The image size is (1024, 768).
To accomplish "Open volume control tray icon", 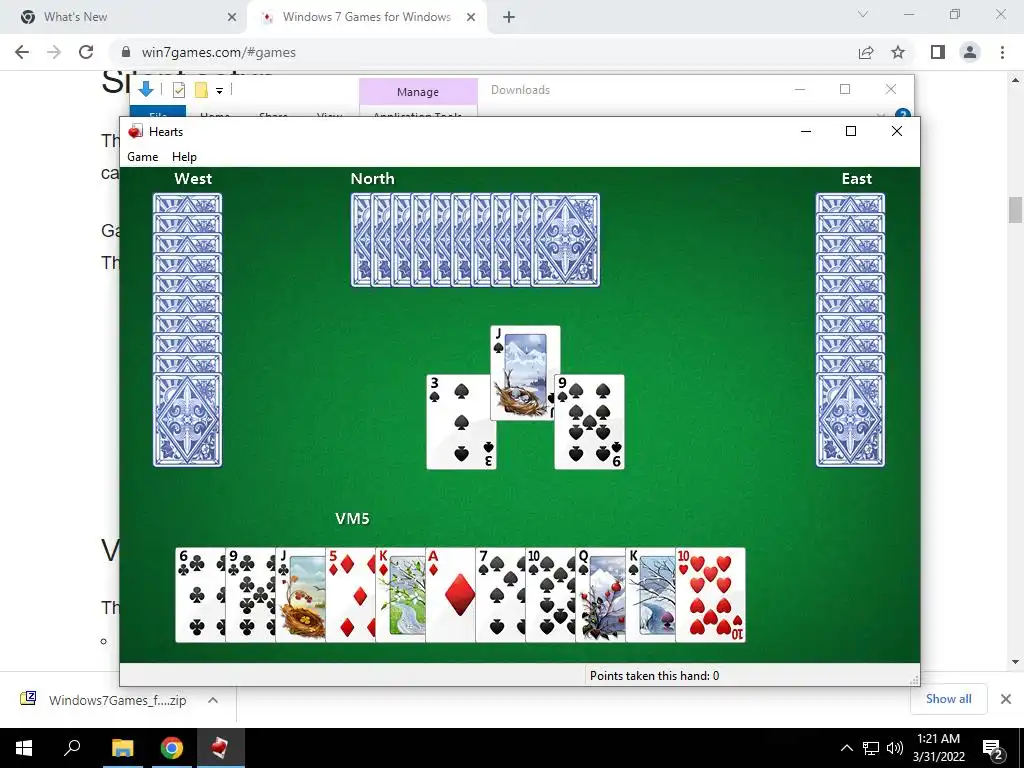I will click(894, 748).
